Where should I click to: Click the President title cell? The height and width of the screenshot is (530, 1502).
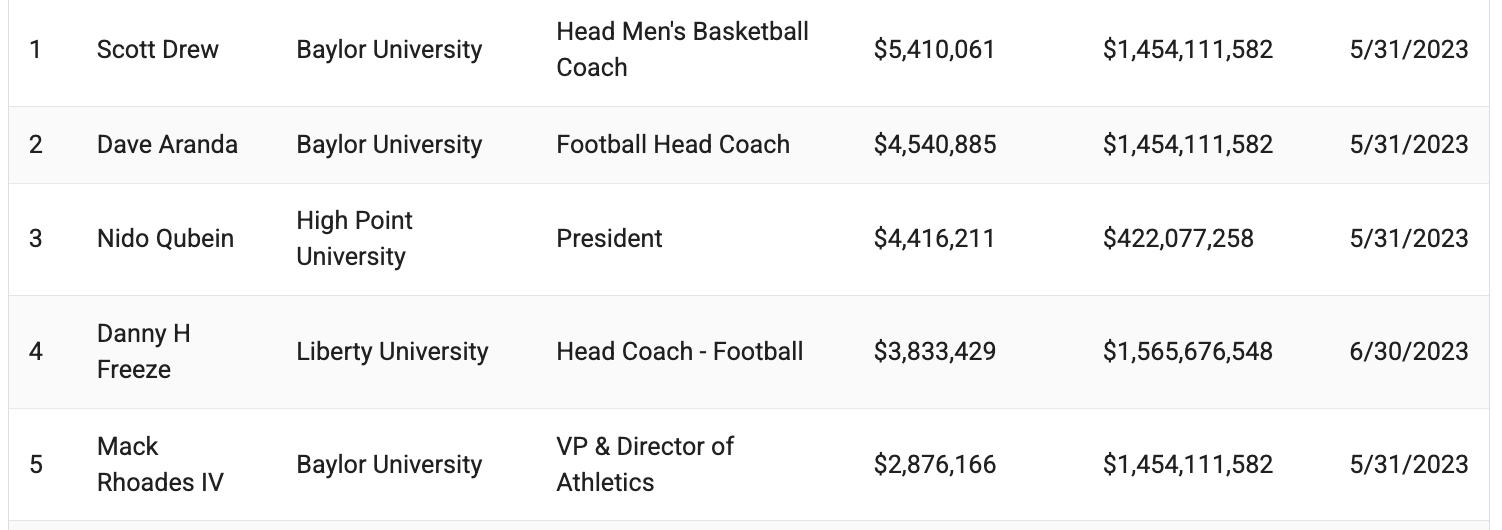(609, 239)
